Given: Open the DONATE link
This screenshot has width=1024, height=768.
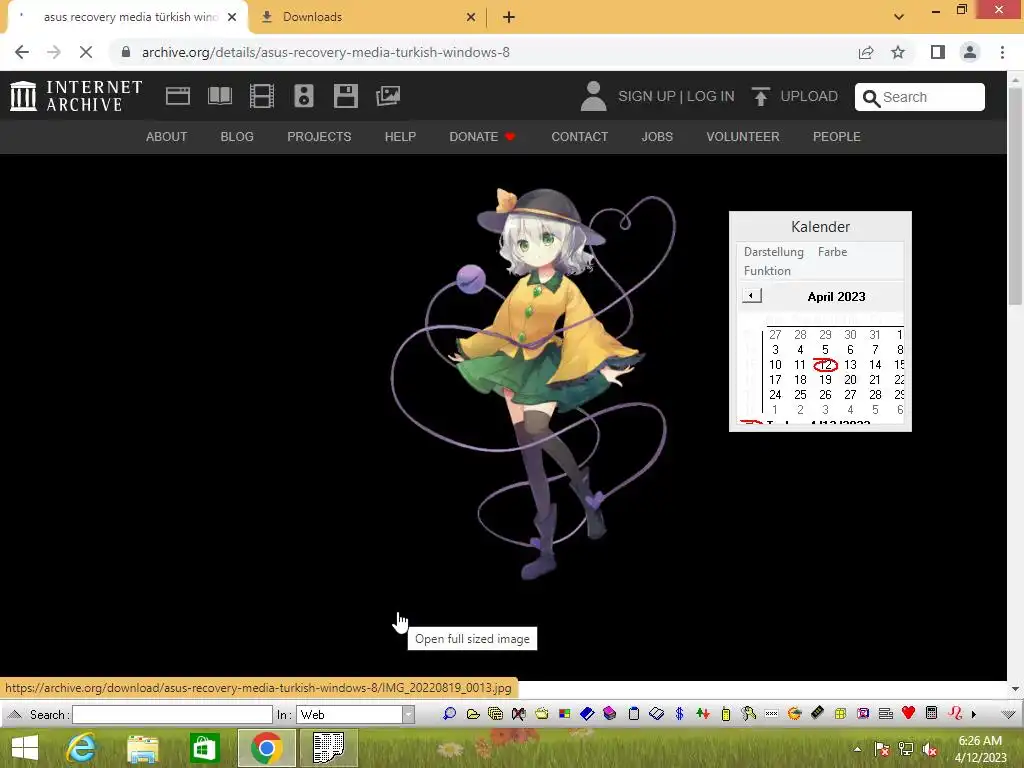Looking at the screenshot, I should pyautogui.click(x=482, y=136).
